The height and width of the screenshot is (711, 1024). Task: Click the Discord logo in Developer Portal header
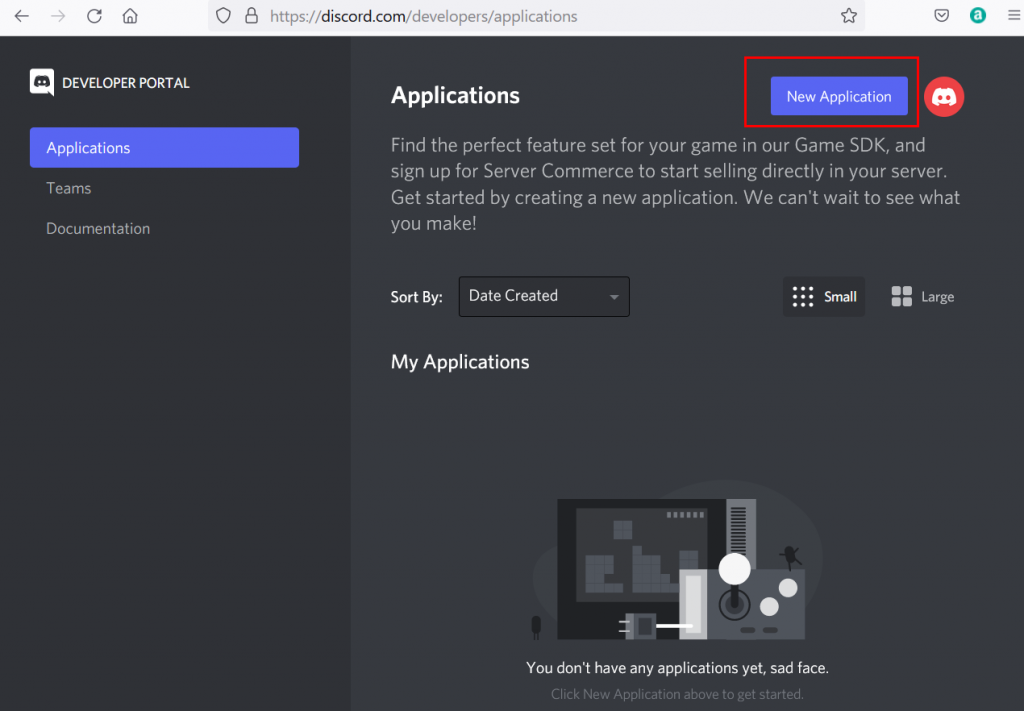point(42,82)
